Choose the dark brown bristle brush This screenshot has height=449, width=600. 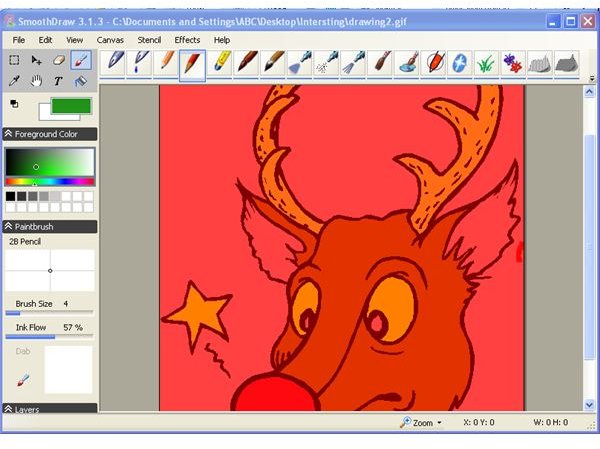tap(246, 63)
